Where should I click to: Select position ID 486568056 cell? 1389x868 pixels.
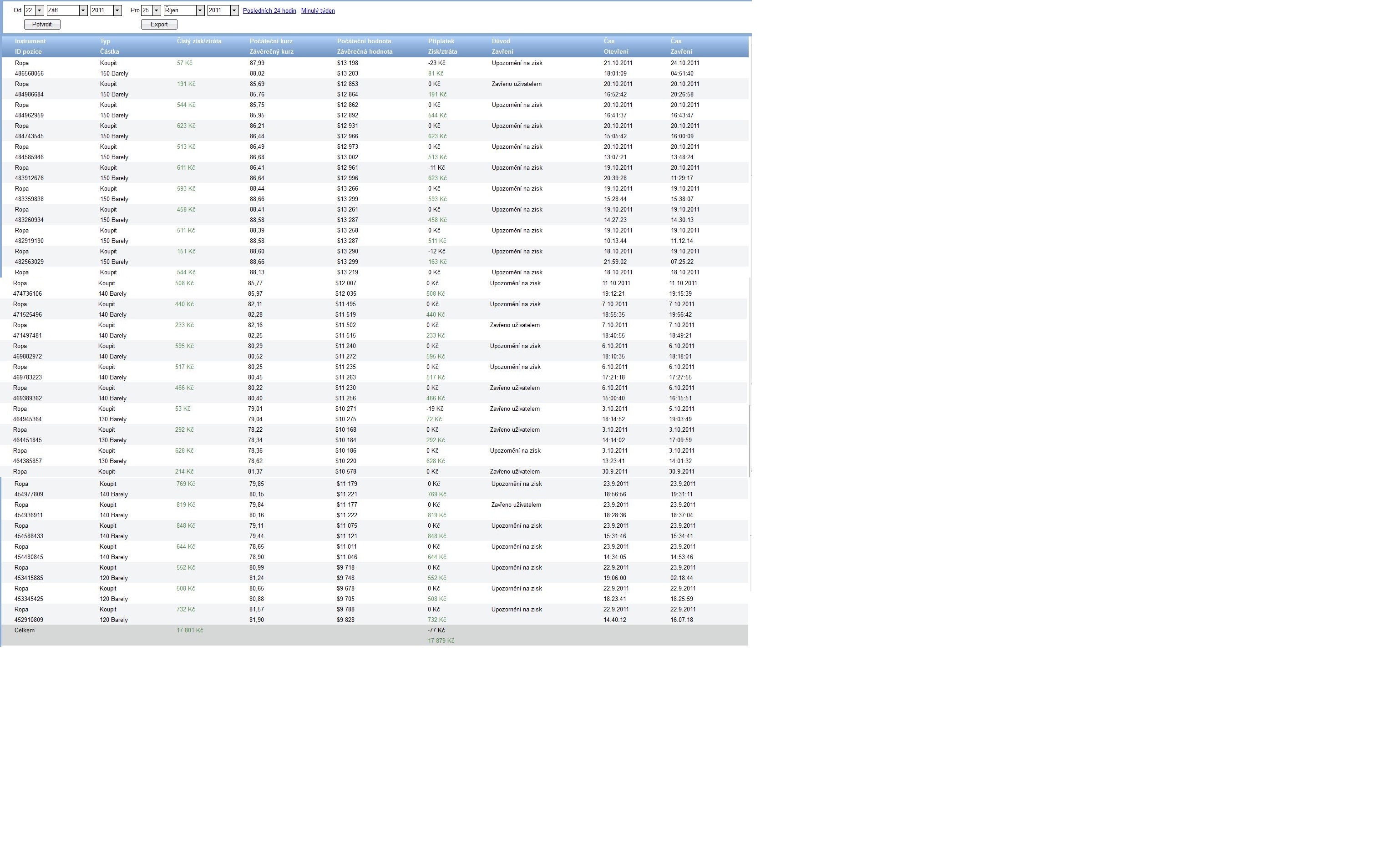point(29,74)
